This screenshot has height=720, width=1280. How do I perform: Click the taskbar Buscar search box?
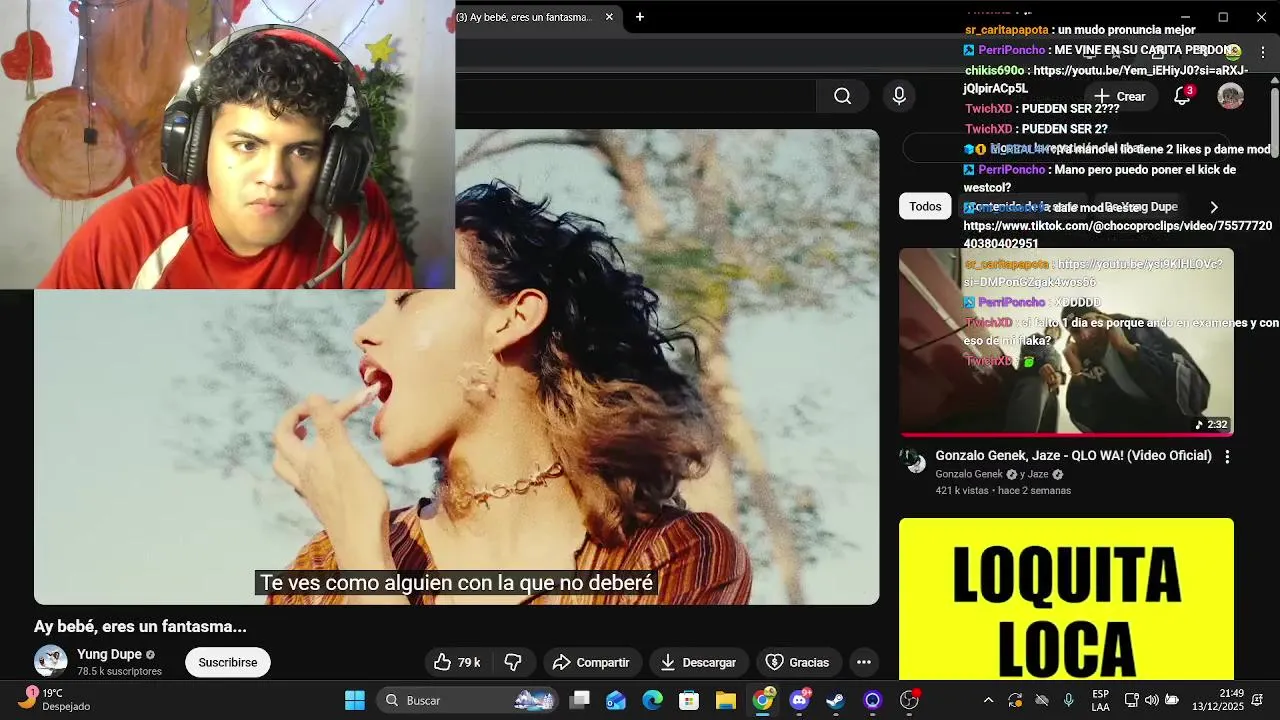pos(469,700)
